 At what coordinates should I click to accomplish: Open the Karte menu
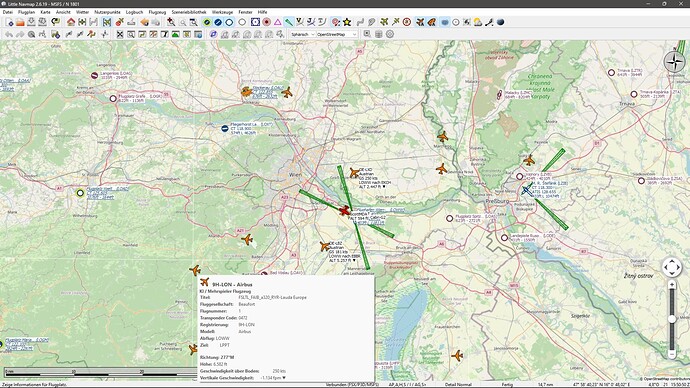[x=45, y=12]
